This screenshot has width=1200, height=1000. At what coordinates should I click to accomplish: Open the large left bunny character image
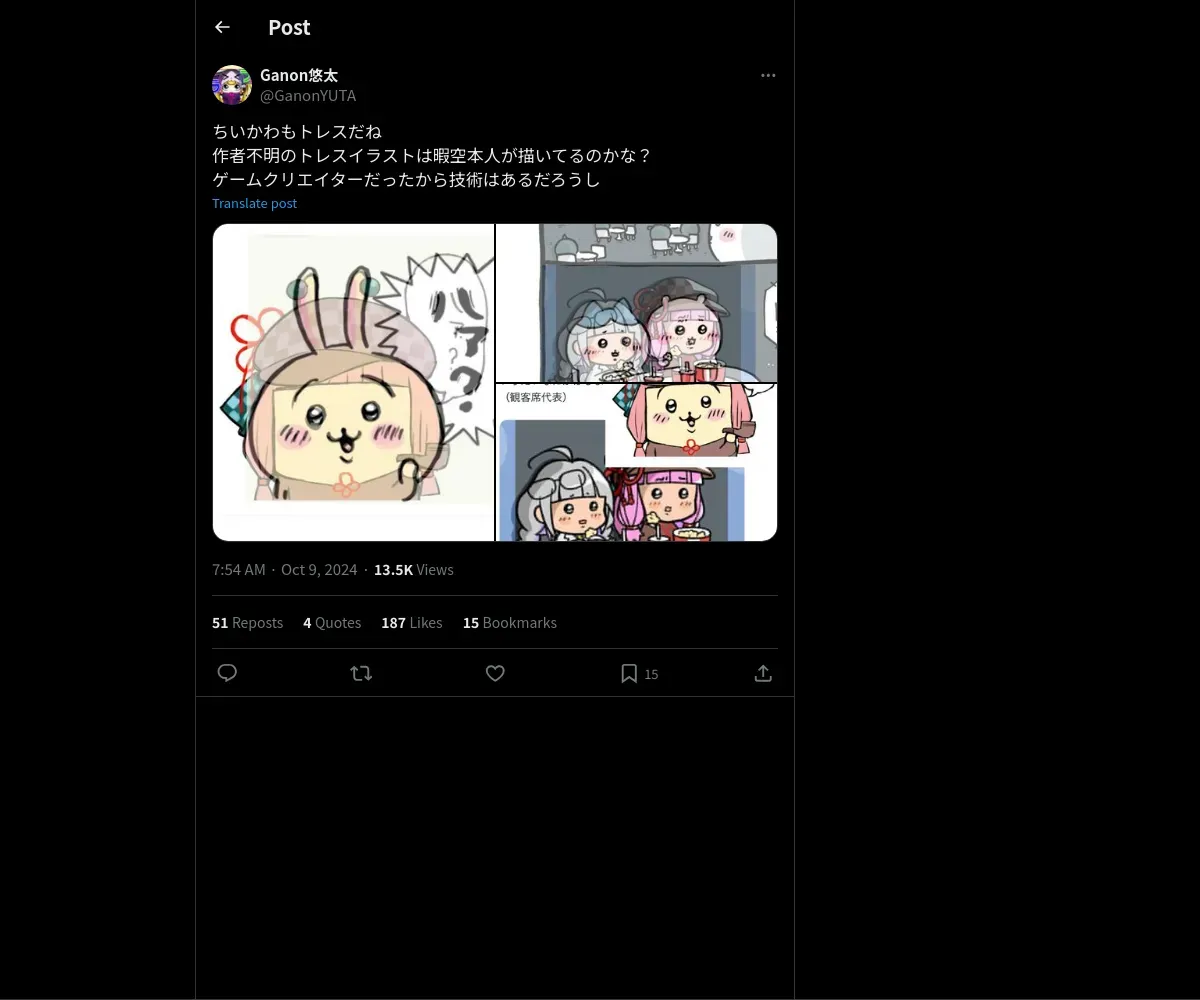[353, 382]
